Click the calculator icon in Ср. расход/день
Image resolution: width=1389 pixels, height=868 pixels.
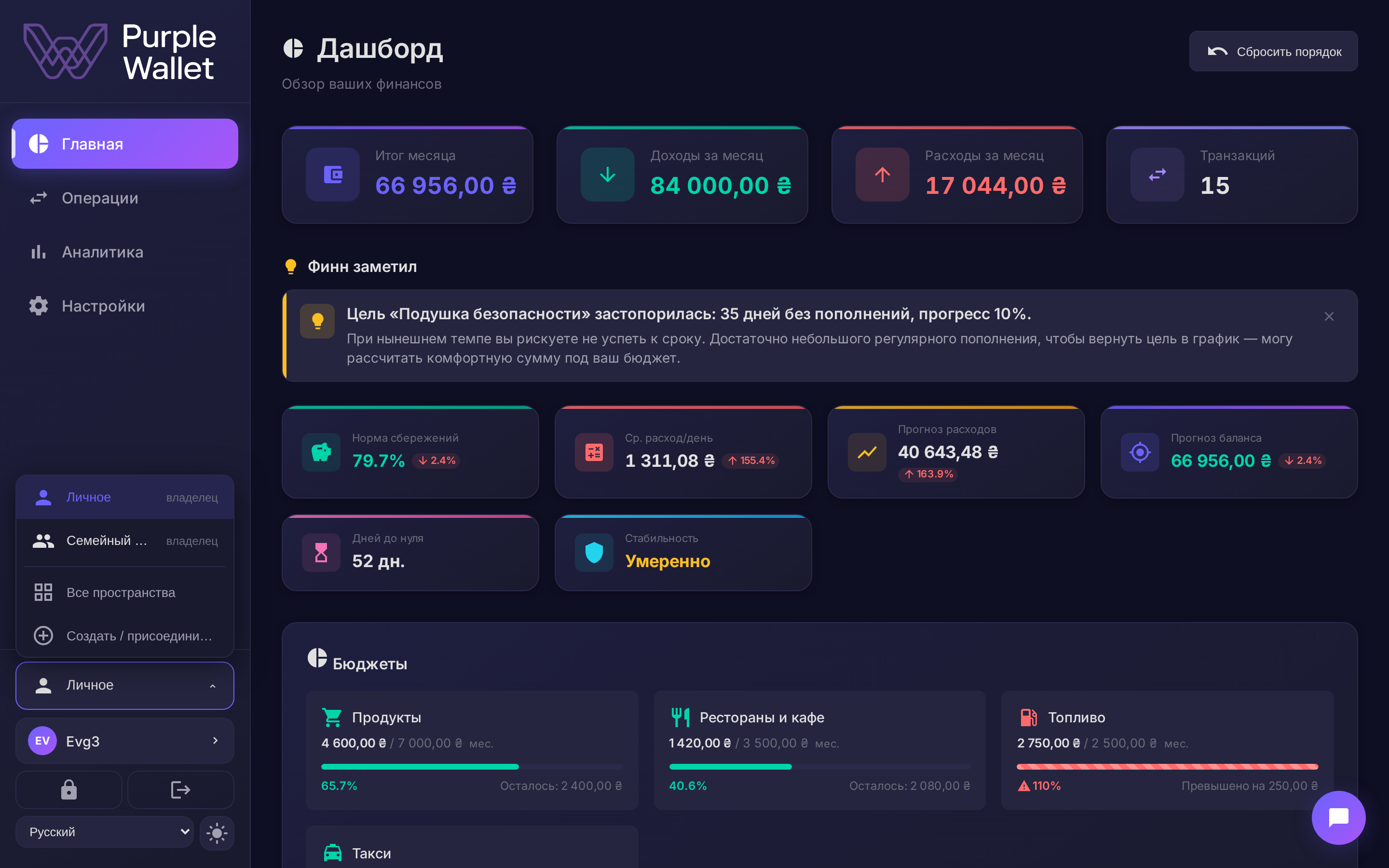[594, 452]
